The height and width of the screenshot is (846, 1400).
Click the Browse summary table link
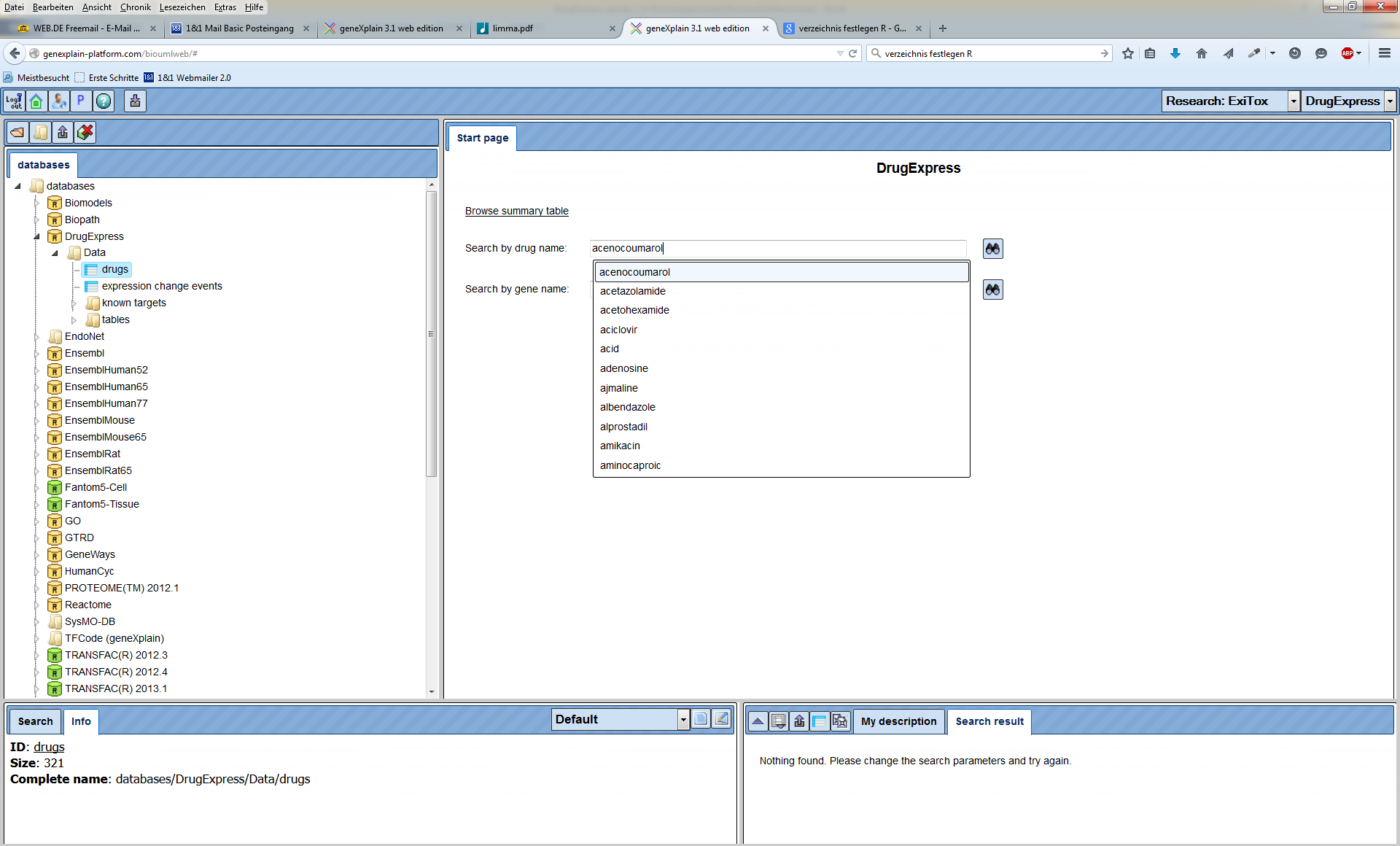(x=516, y=211)
